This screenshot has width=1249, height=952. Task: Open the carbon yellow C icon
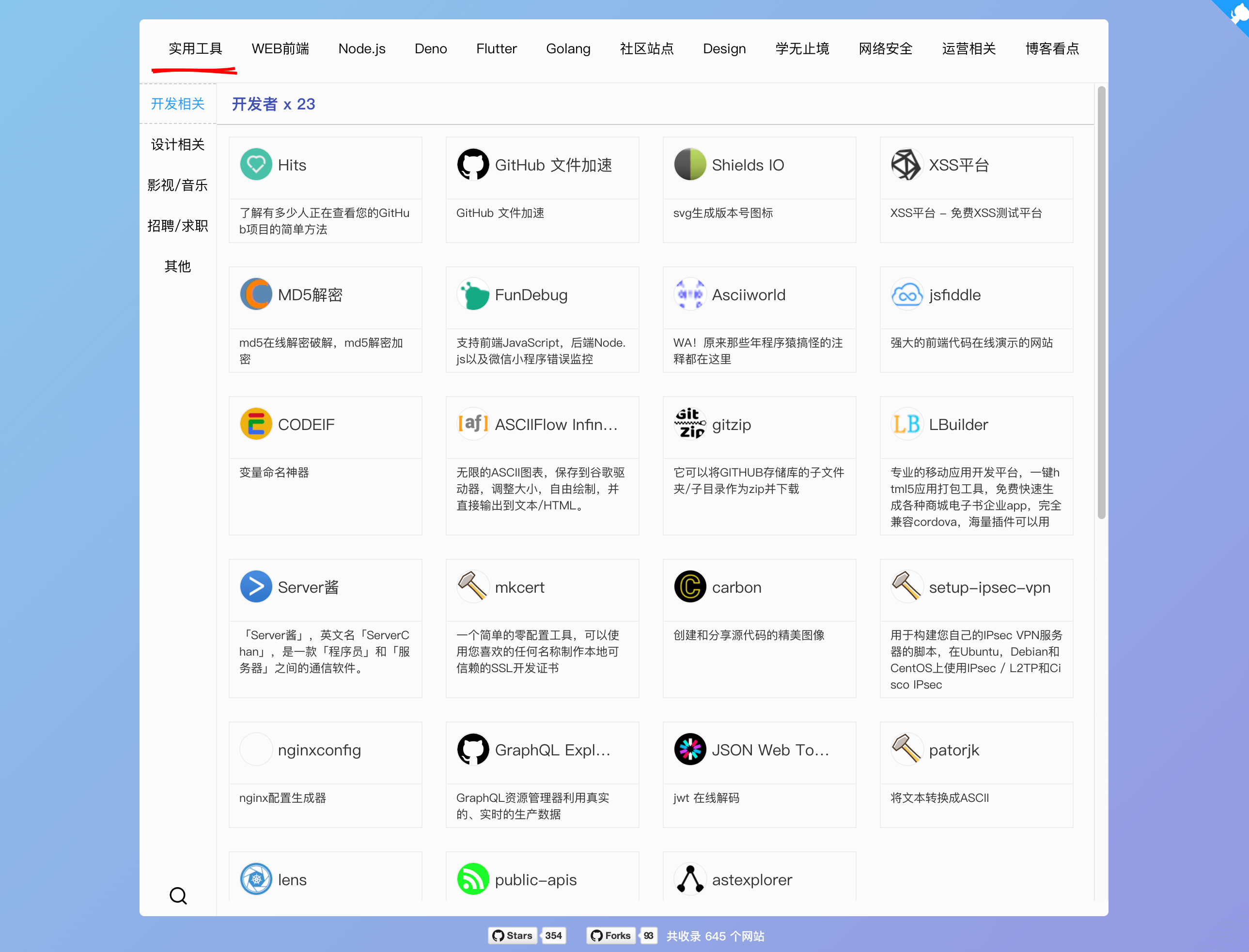(689, 587)
